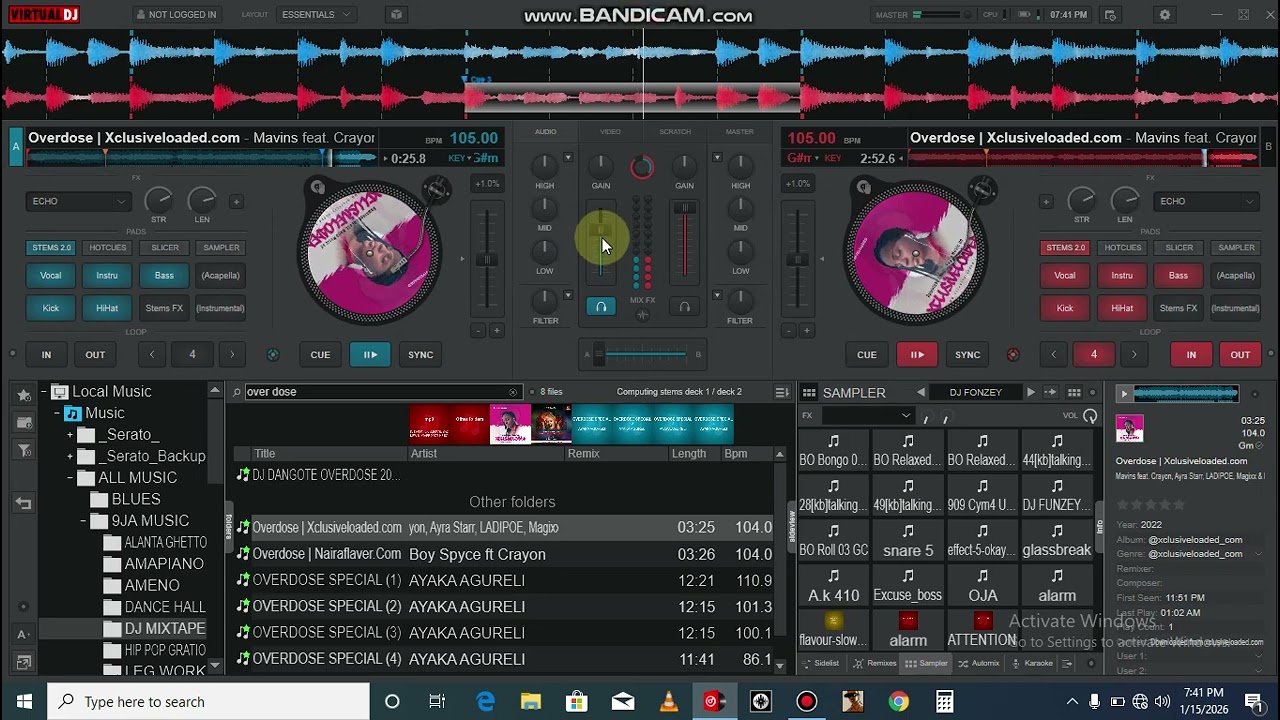Click NOT LOGGED IN account button

176,15
